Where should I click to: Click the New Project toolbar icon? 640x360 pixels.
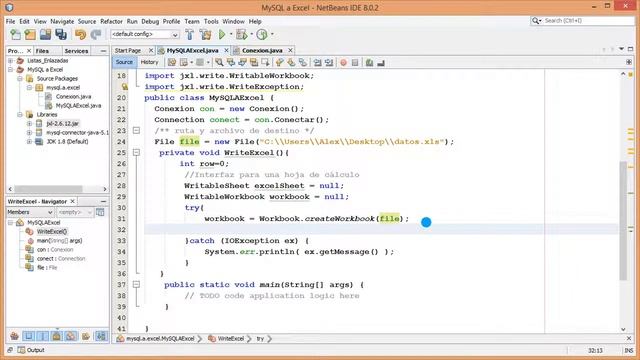coord(30,35)
